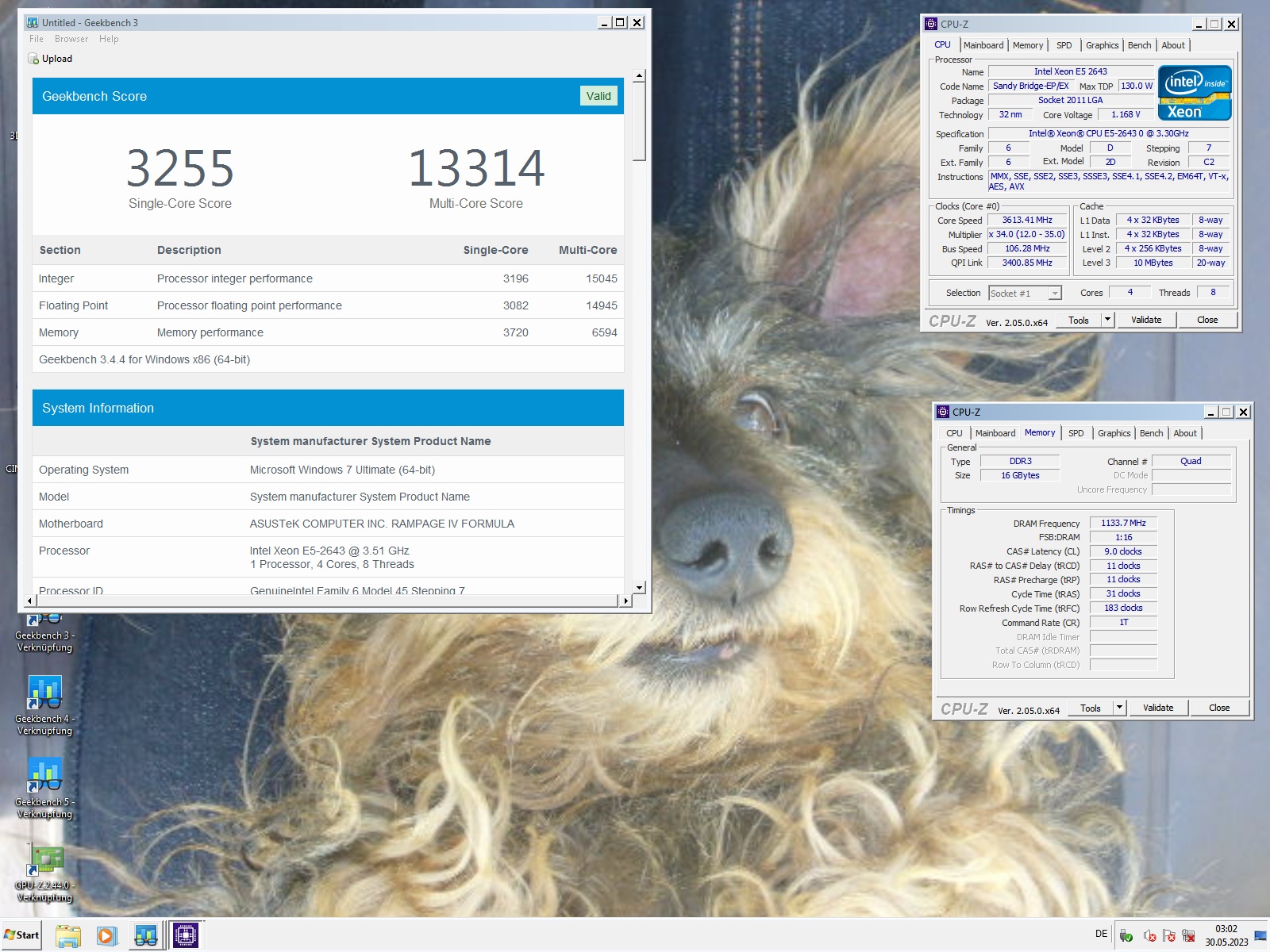The width and height of the screenshot is (1270, 952).
Task: Click Close button in top CPU-Z
Action: (x=1207, y=320)
